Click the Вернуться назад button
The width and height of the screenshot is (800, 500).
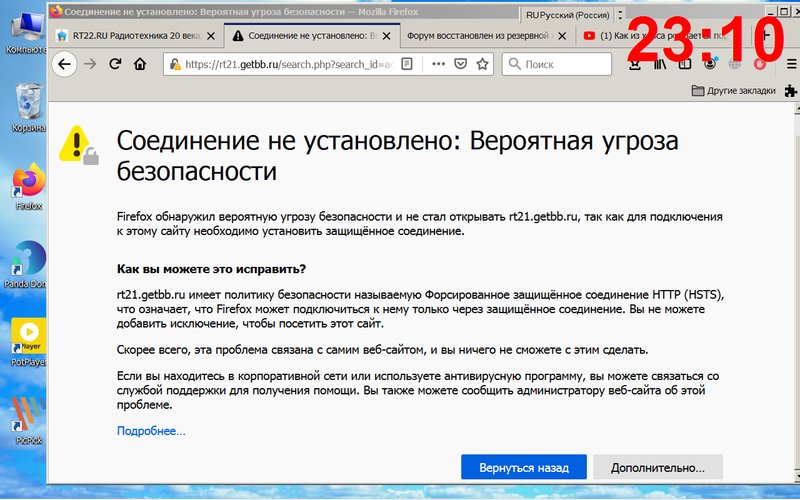pyautogui.click(x=523, y=467)
